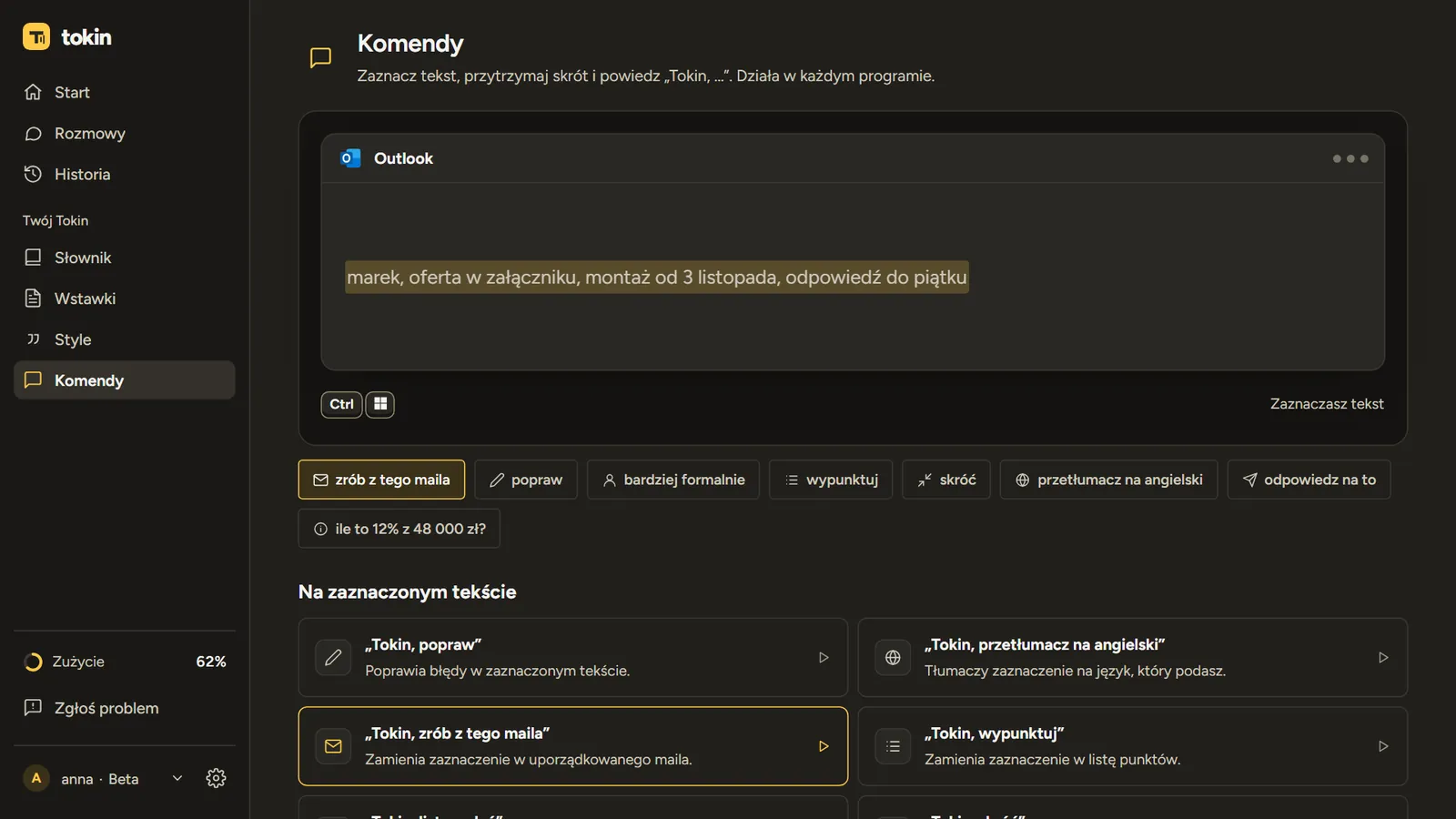The height and width of the screenshot is (819, 1456).
Task: Open Historia in sidebar
Action: pyautogui.click(x=124, y=174)
